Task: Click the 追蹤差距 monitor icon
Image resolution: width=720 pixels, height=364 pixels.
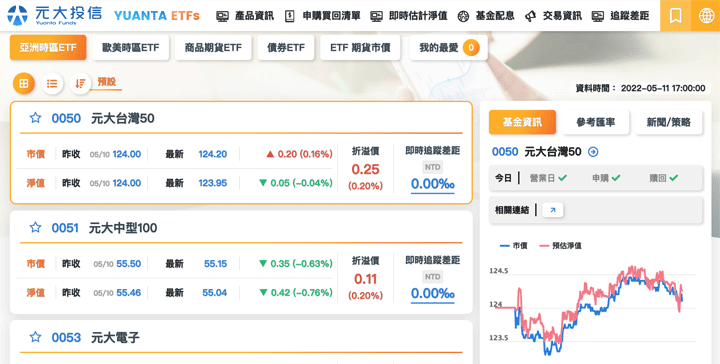Action: click(x=597, y=16)
